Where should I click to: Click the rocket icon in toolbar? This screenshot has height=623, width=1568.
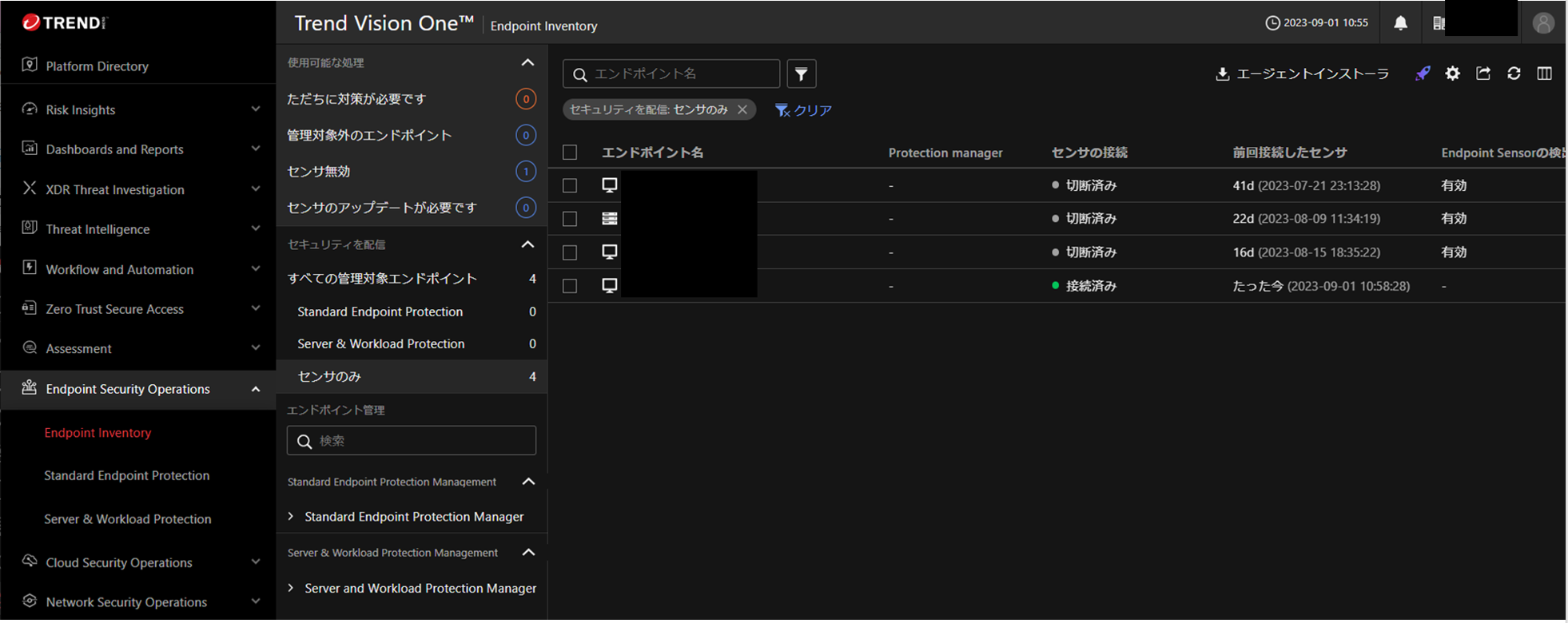click(1423, 73)
